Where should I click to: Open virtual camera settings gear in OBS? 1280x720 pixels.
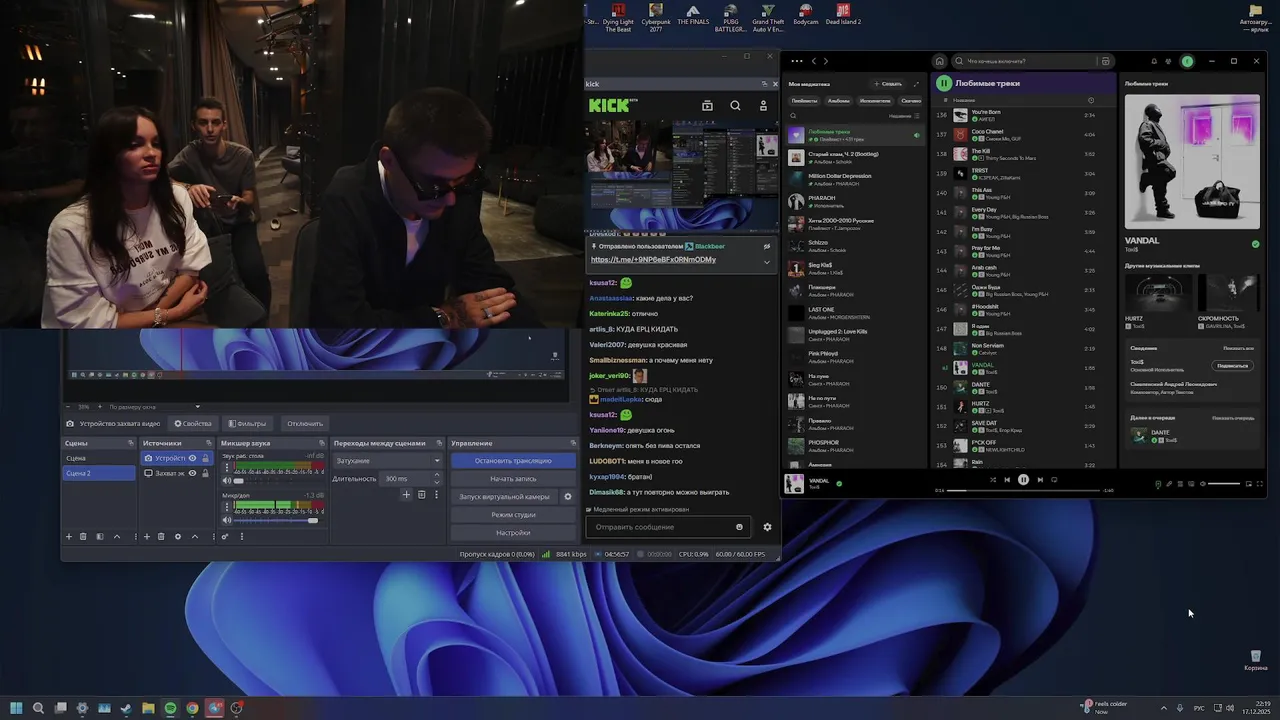click(568, 497)
